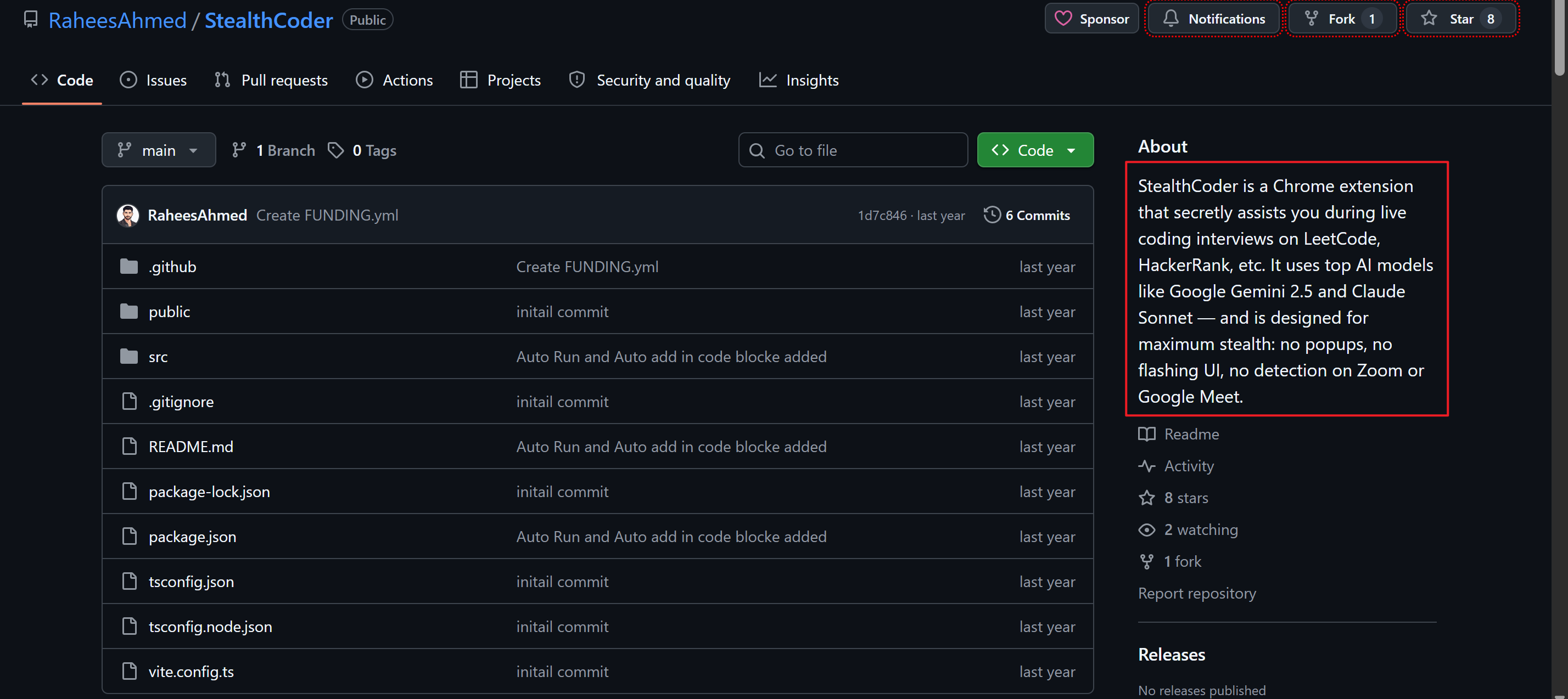
Task: Click the eye icon beside 2 watching
Action: click(x=1146, y=530)
